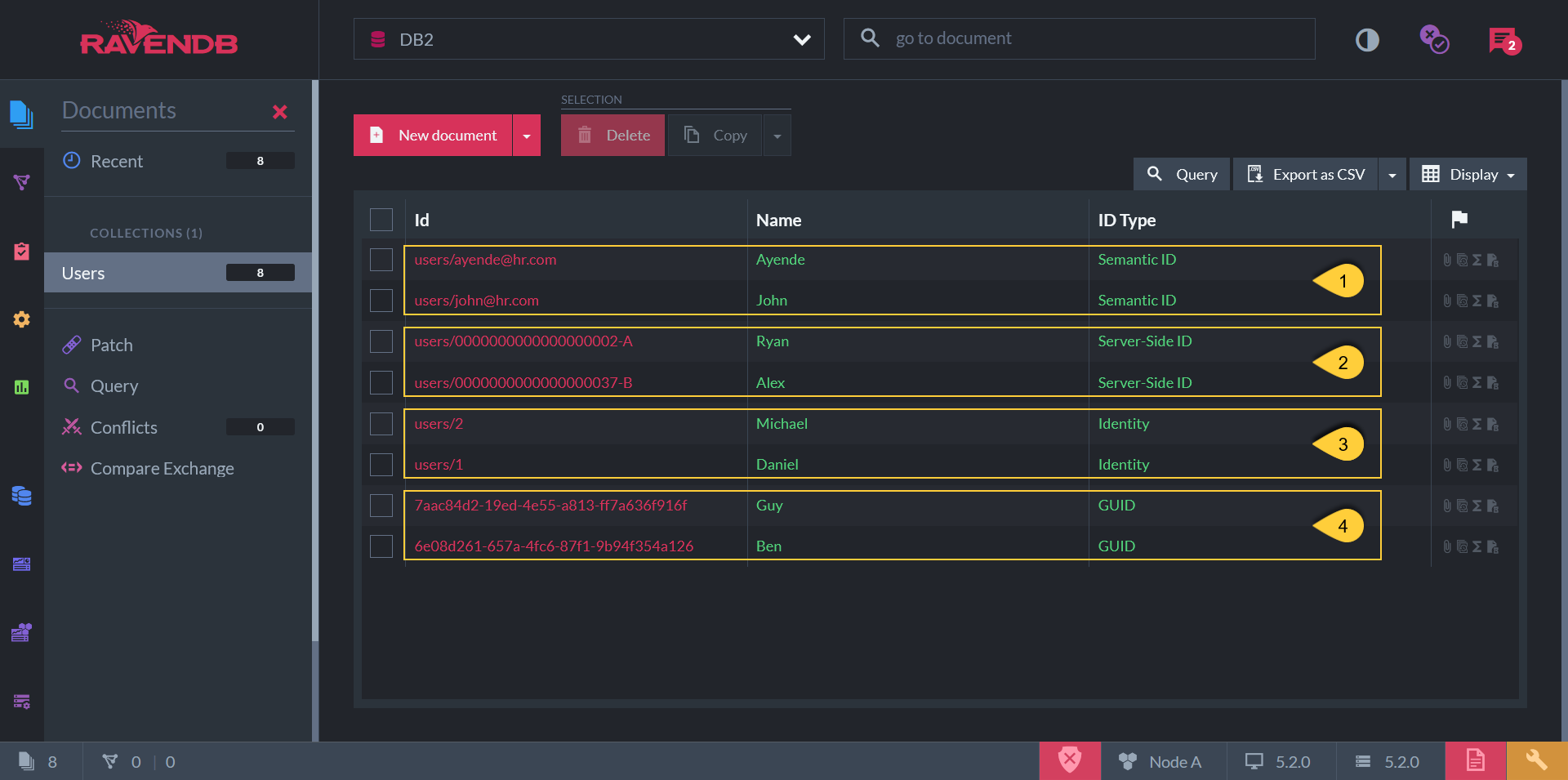Click Node A cluster indicator
The height and width of the screenshot is (780, 1568).
(x=1160, y=761)
